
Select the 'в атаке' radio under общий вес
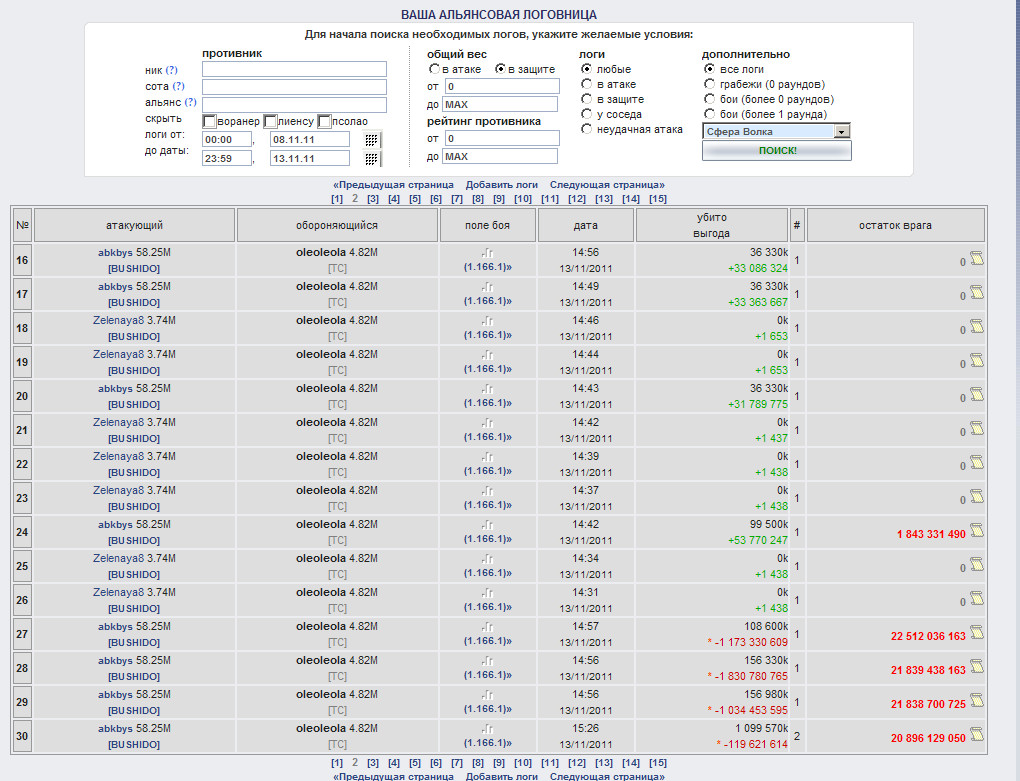click(x=435, y=70)
